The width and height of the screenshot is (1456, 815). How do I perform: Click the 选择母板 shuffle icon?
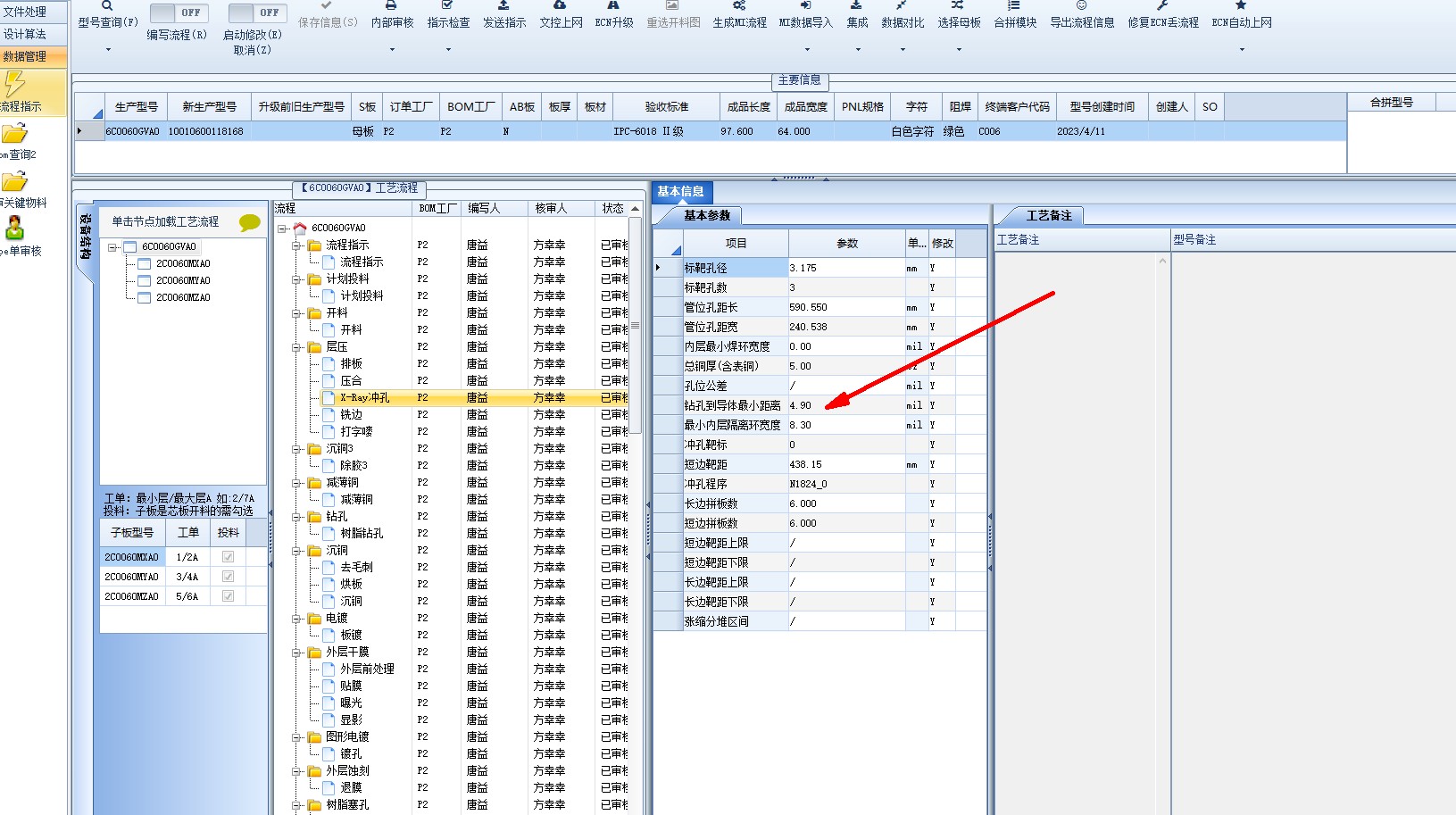958,5
